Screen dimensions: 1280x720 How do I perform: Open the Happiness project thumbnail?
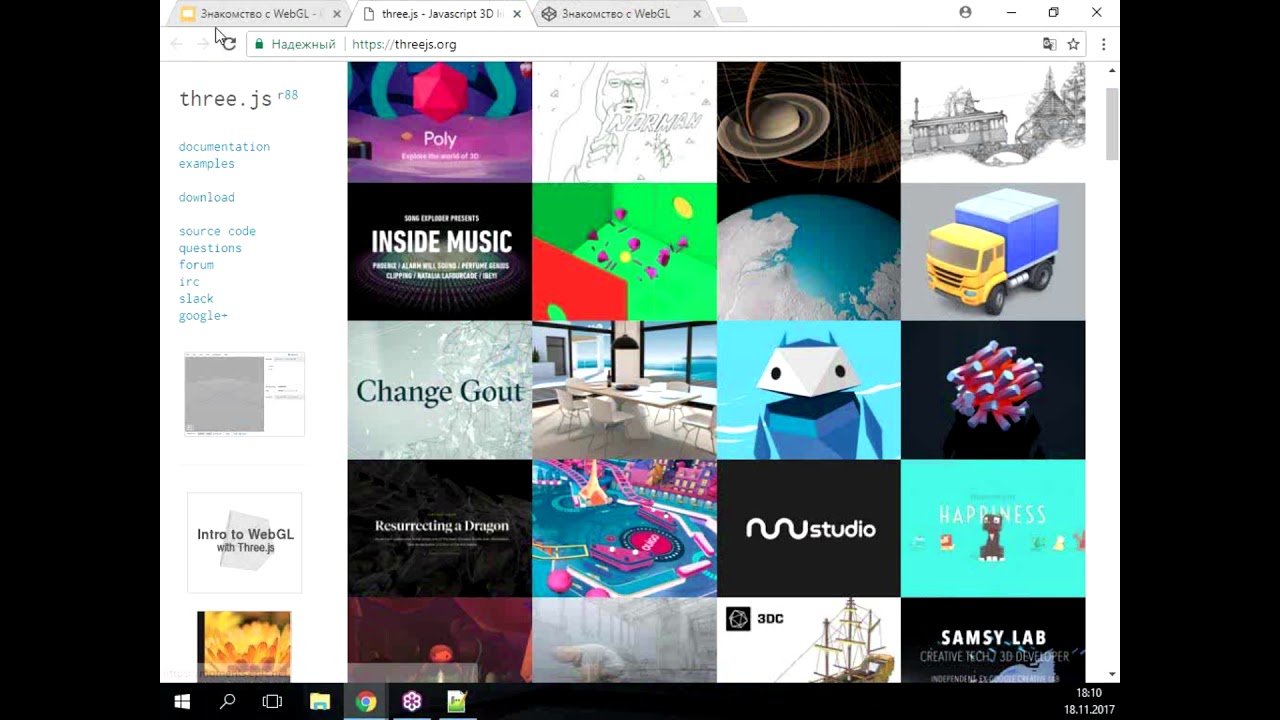(993, 528)
